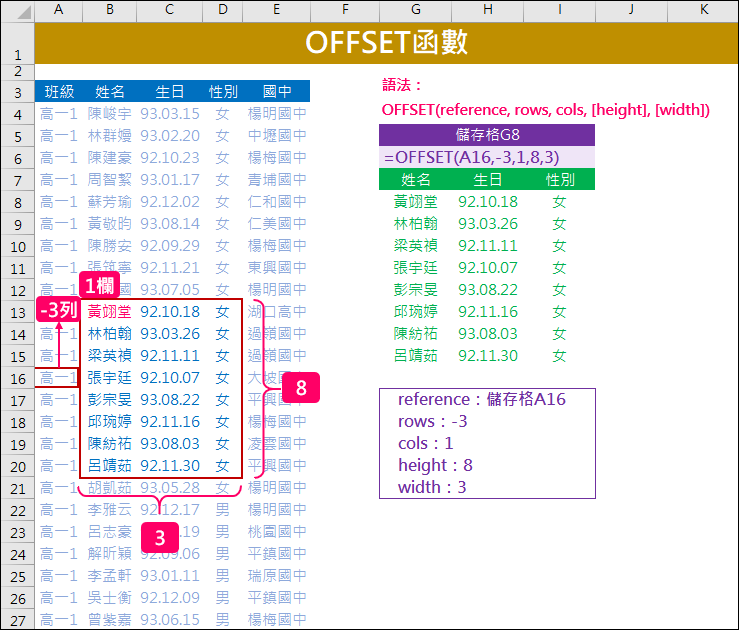The width and height of the screenshot is (739, 630).
Task: Click the 生日 header in blue table
Action: point(170,91)
